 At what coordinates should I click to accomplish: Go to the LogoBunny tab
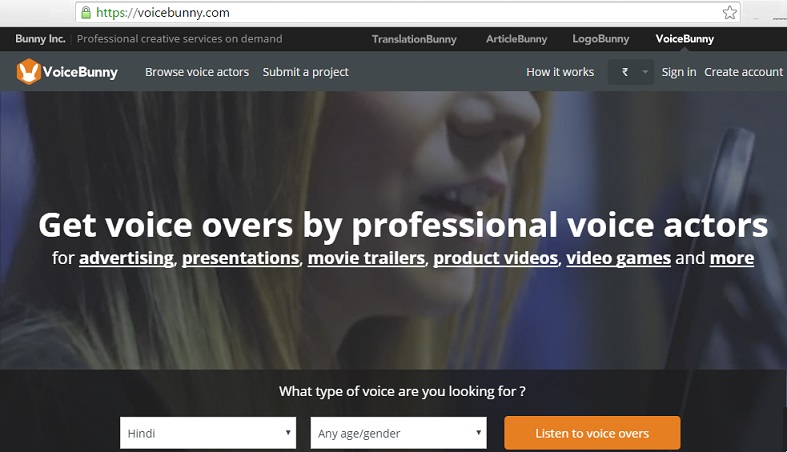point(601,39)
